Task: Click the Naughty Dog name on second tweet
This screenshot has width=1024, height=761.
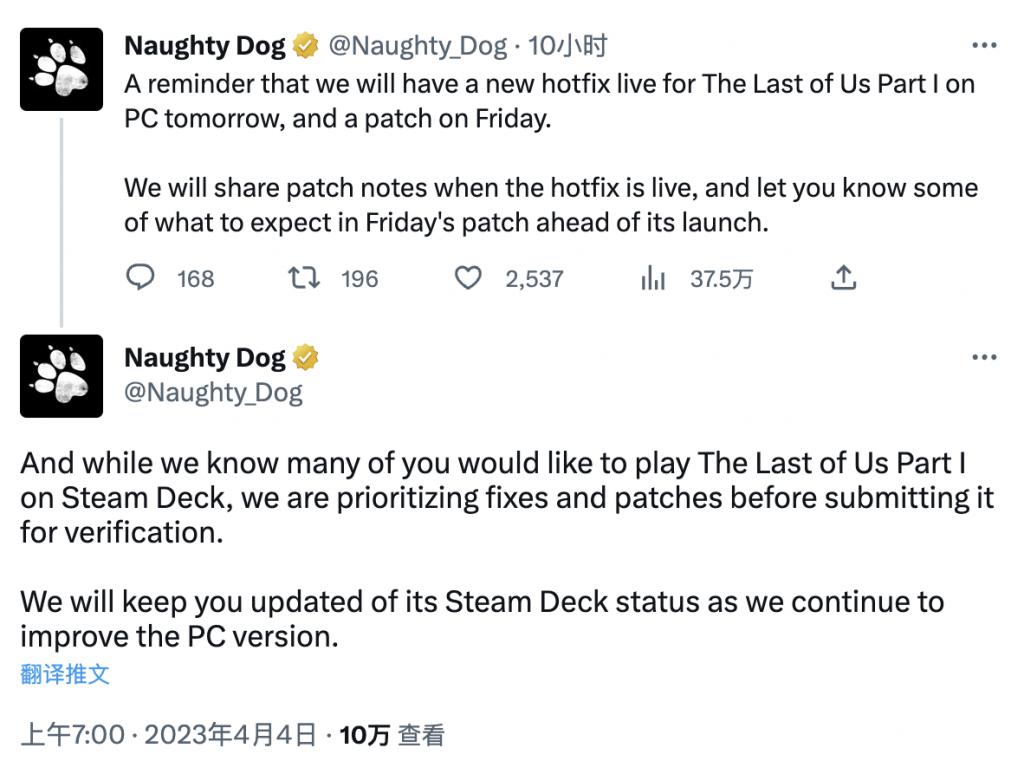Action: (x=205, y=358)
